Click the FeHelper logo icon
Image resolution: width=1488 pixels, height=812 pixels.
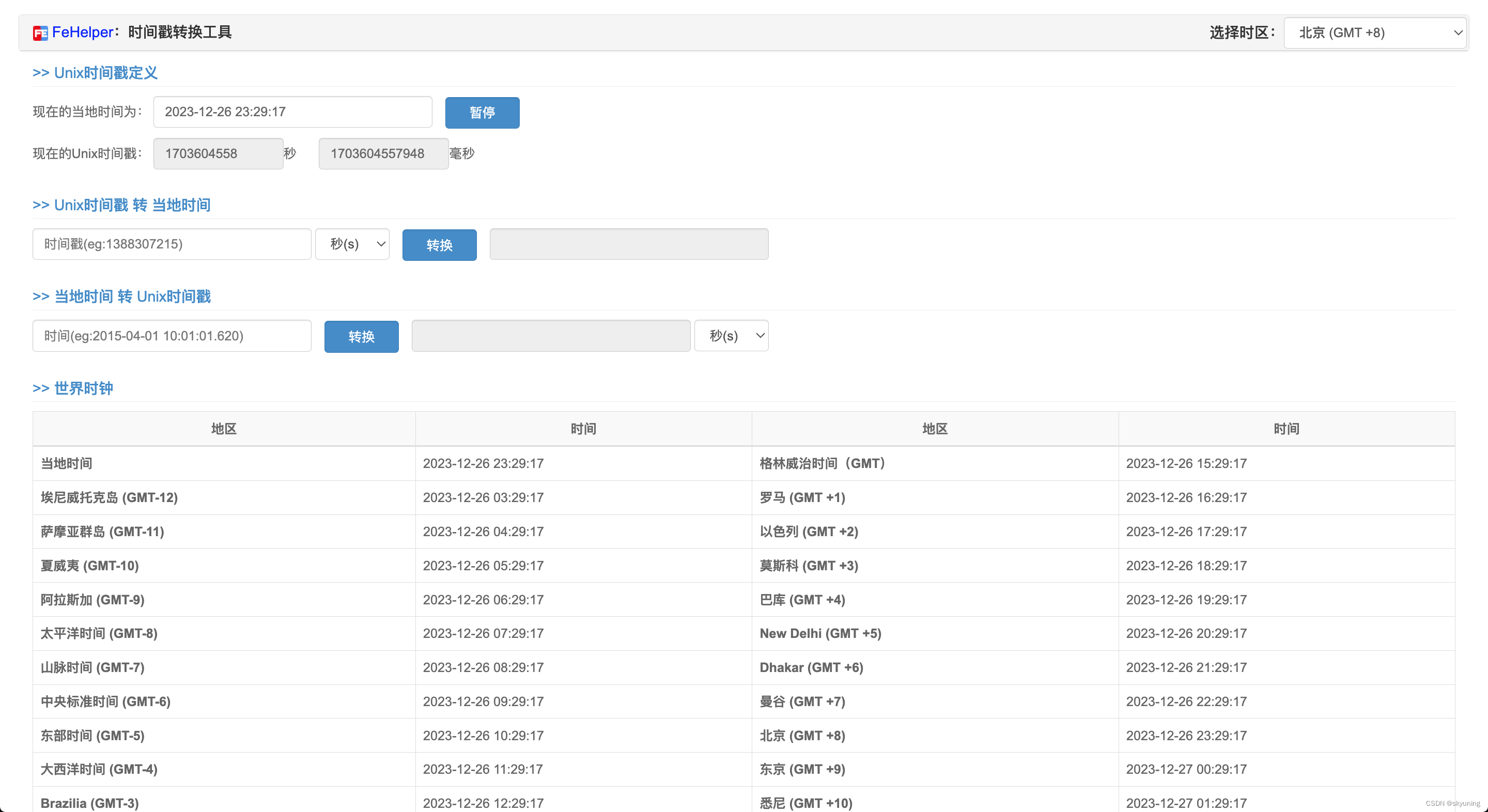point(40,33)
